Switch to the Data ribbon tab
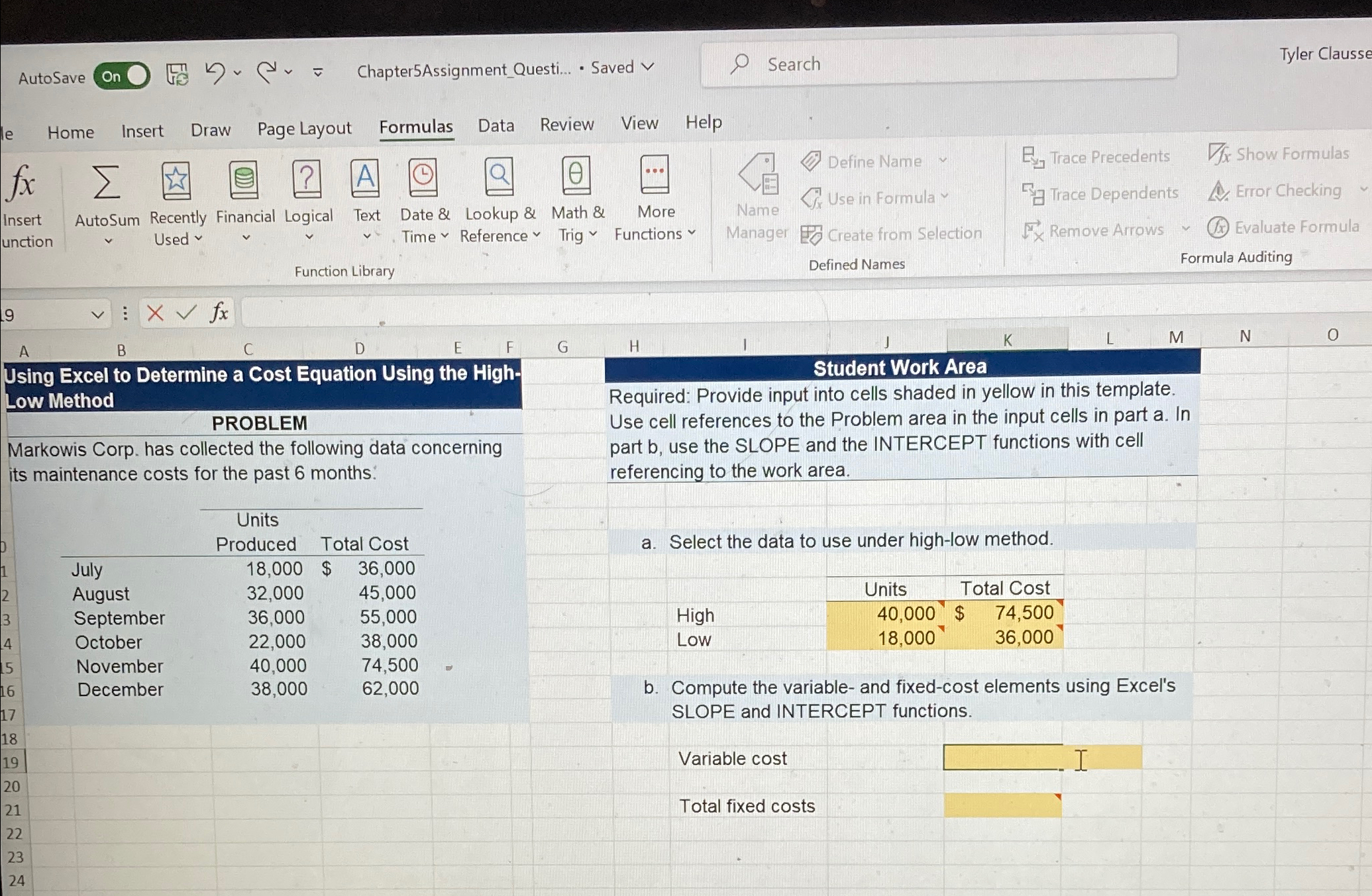Viewport: 1372px width, 896px height. [496, 125]
